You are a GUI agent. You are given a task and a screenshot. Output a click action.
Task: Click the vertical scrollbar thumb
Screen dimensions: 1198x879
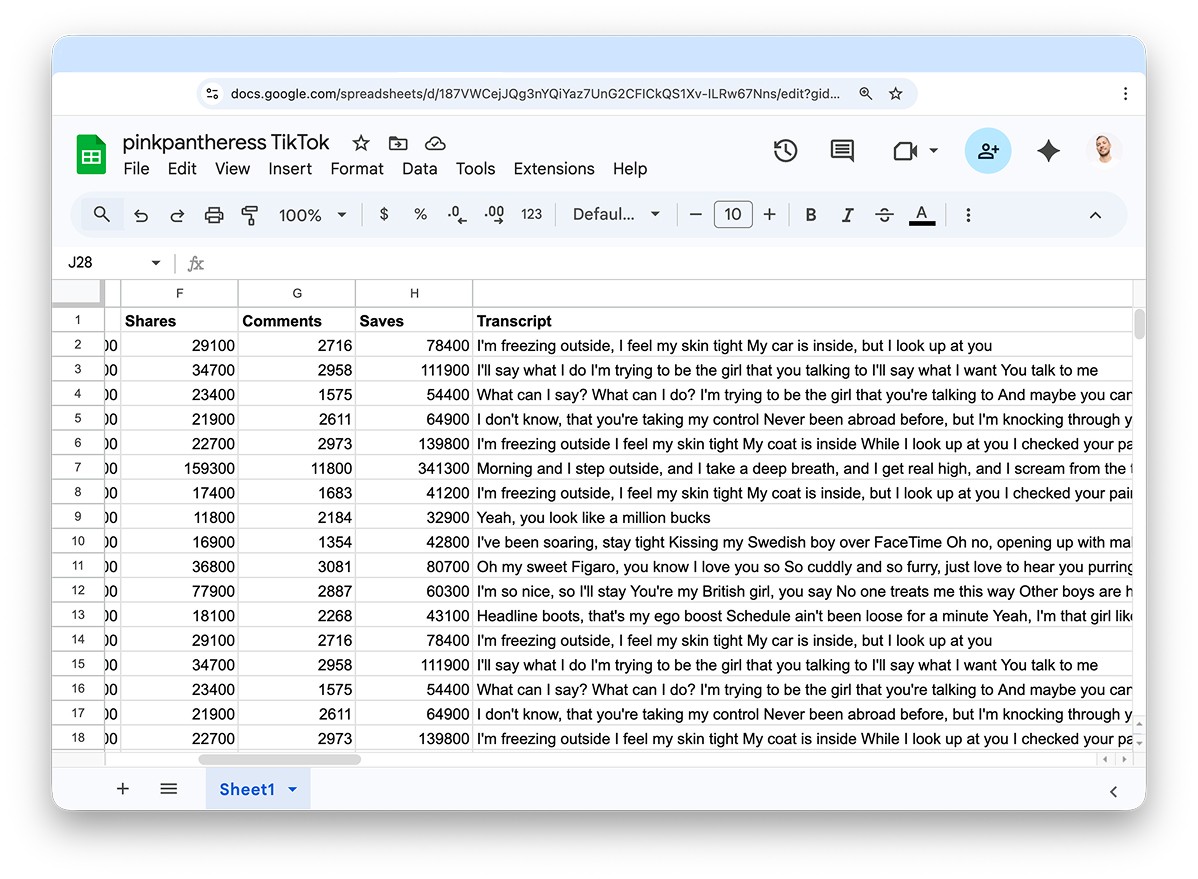point(1139,324)
